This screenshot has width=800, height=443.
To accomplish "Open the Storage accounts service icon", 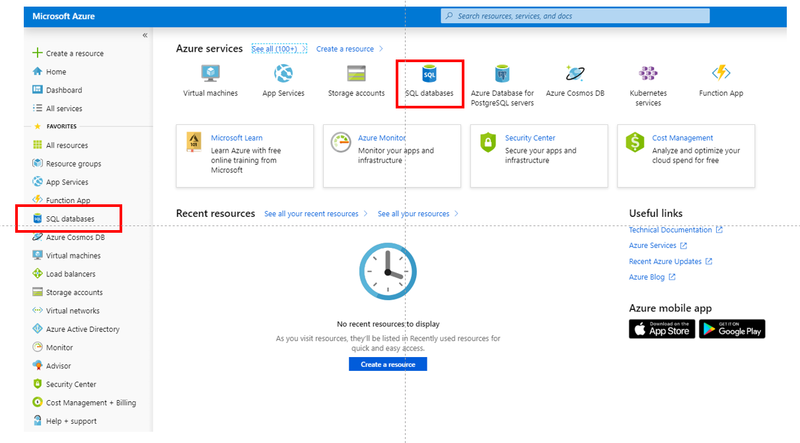I will point(356,75).
